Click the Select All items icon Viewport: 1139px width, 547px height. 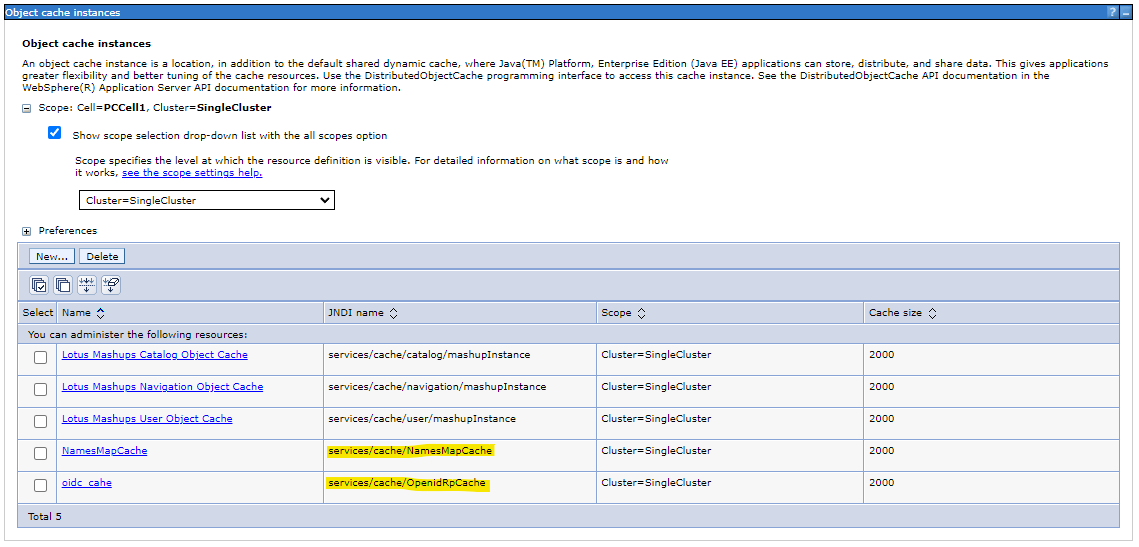(39, 285)
